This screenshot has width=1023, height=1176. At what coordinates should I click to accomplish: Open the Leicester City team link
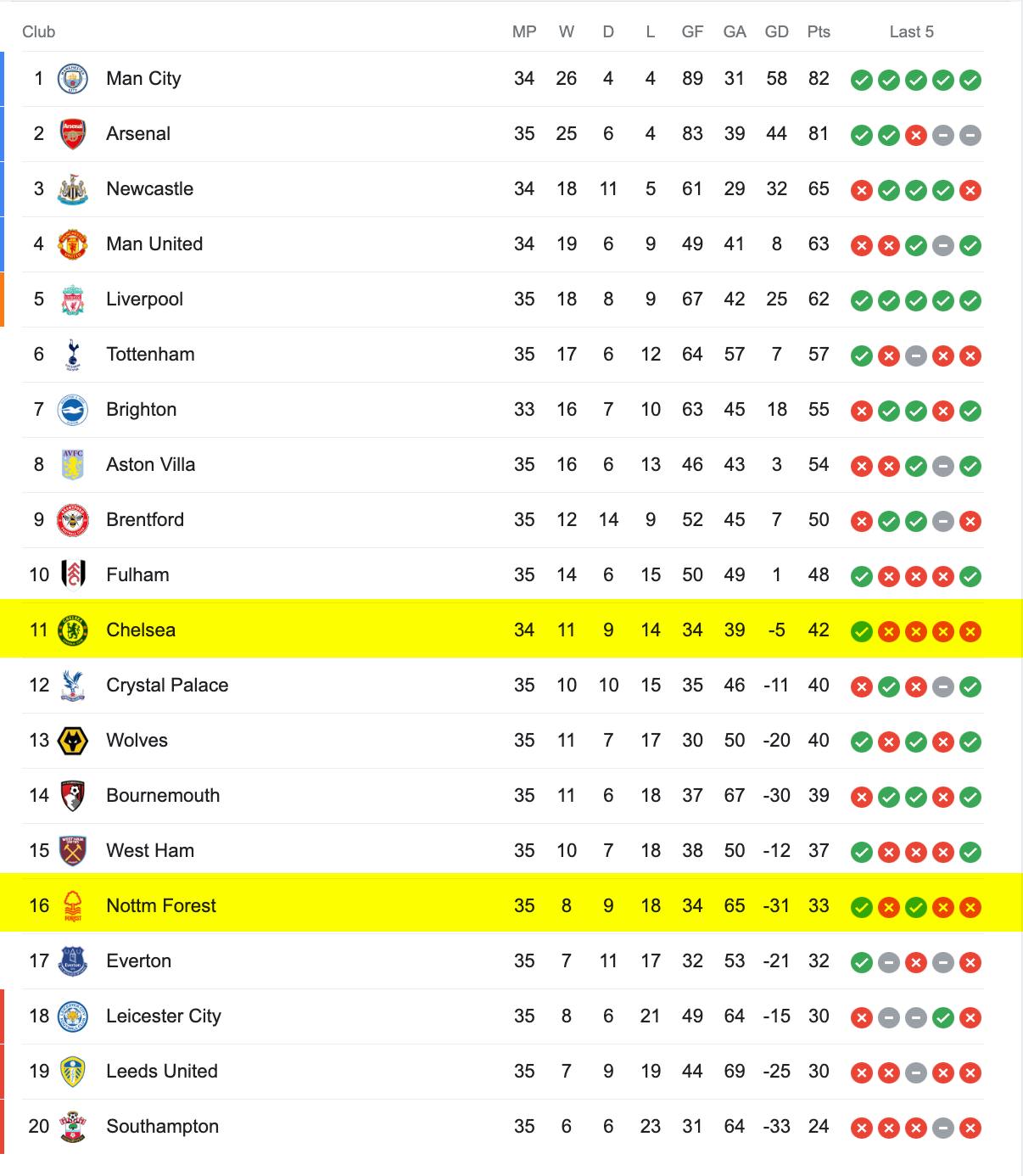click(x=164, y=1016)
